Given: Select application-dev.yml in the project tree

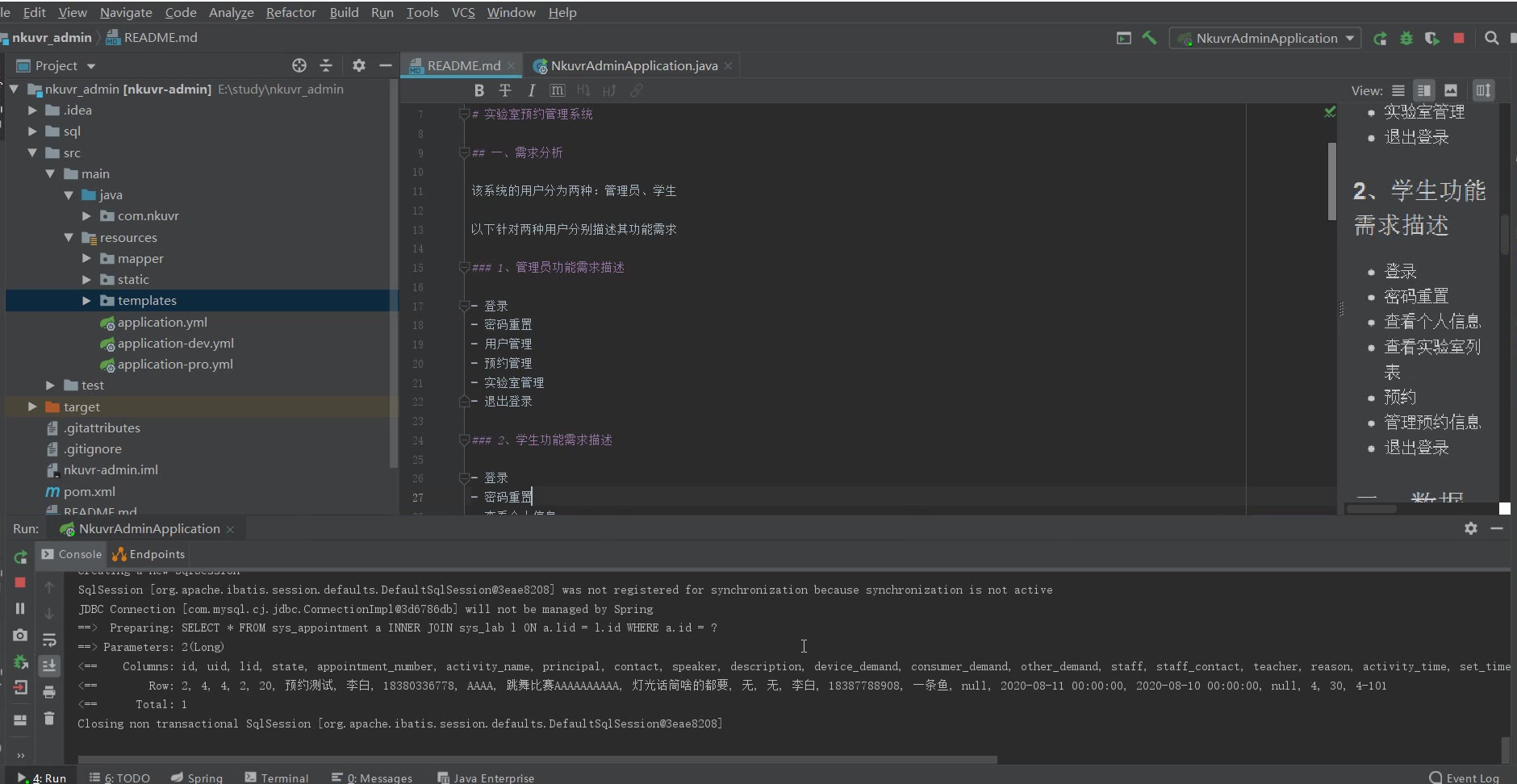Looking at the screenshot, I should (175, 343).
